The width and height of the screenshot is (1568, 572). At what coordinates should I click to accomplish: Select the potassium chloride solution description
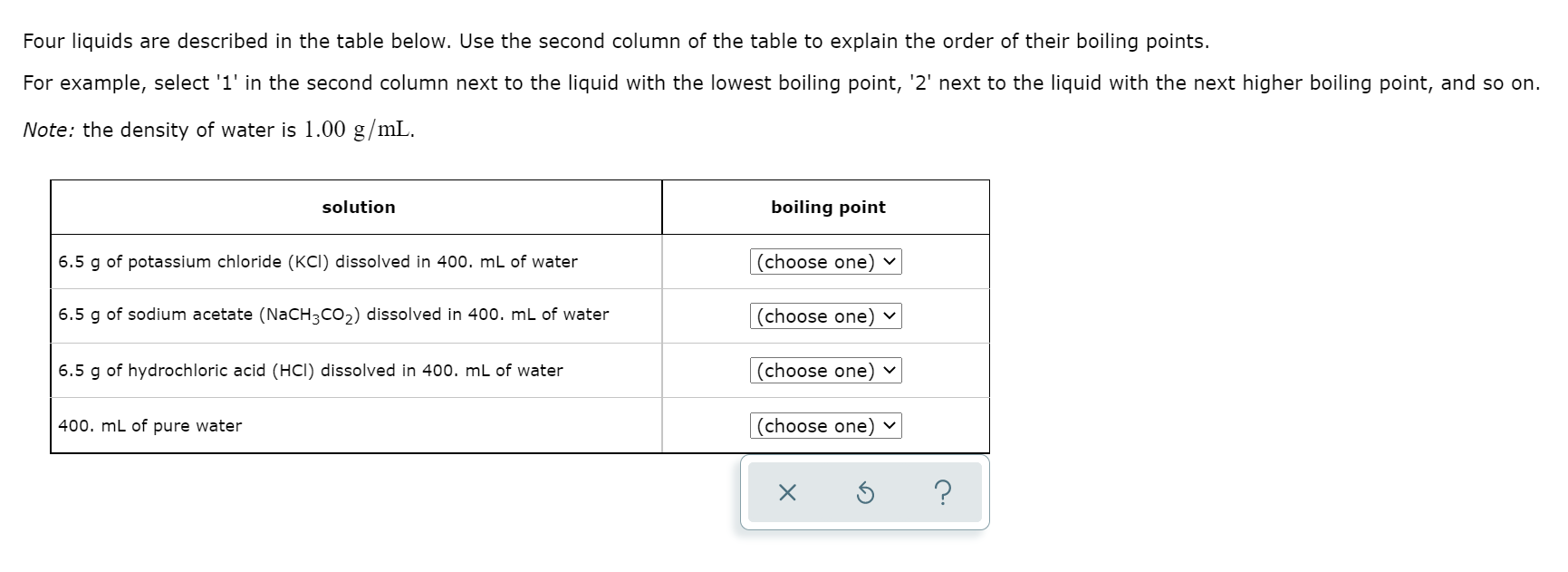[x=318, y=262]
